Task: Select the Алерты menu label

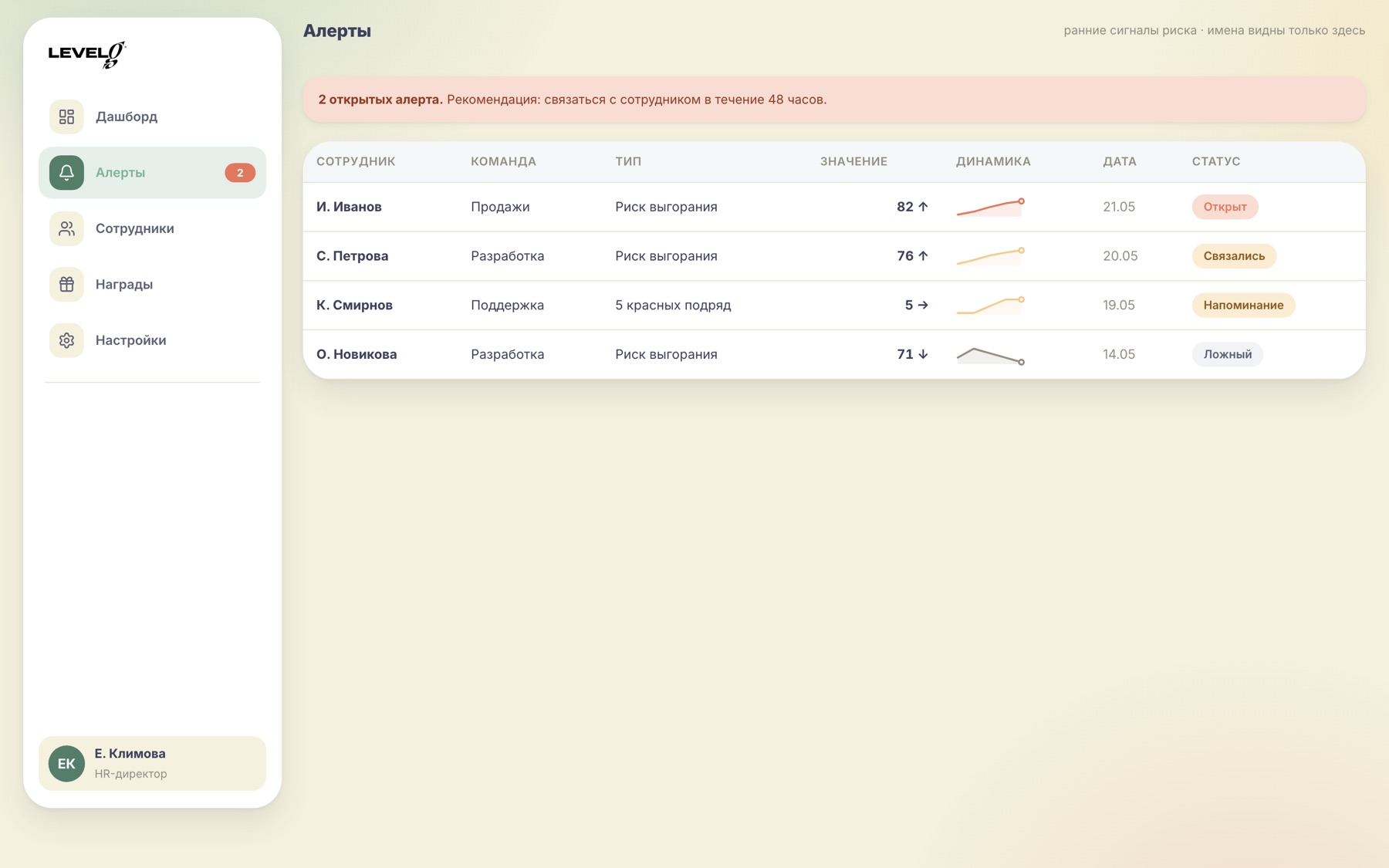Action: click(120, 173)
